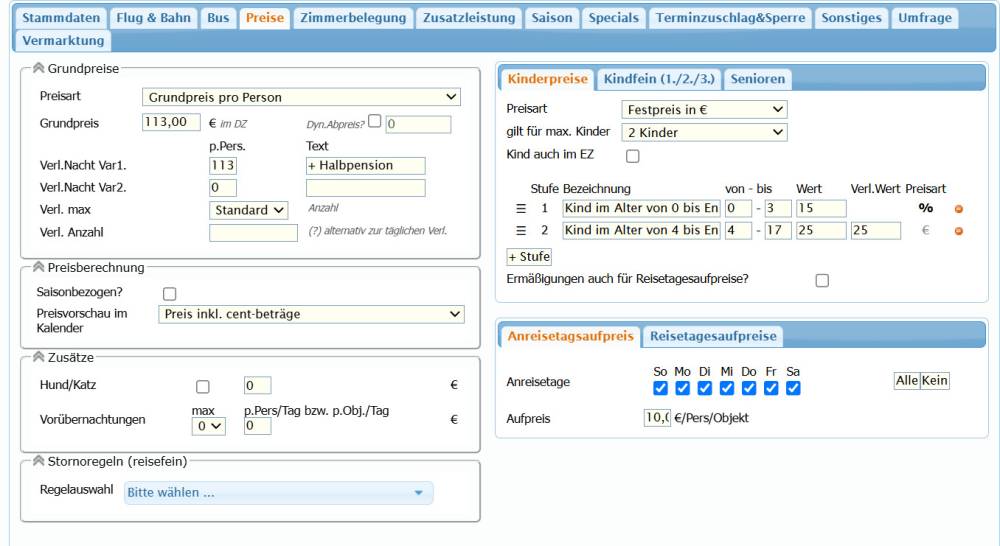Viewport: 1000px width, 546px height.
Task: Uncheck the So arrival day checkbox
Action: [660, 388]
